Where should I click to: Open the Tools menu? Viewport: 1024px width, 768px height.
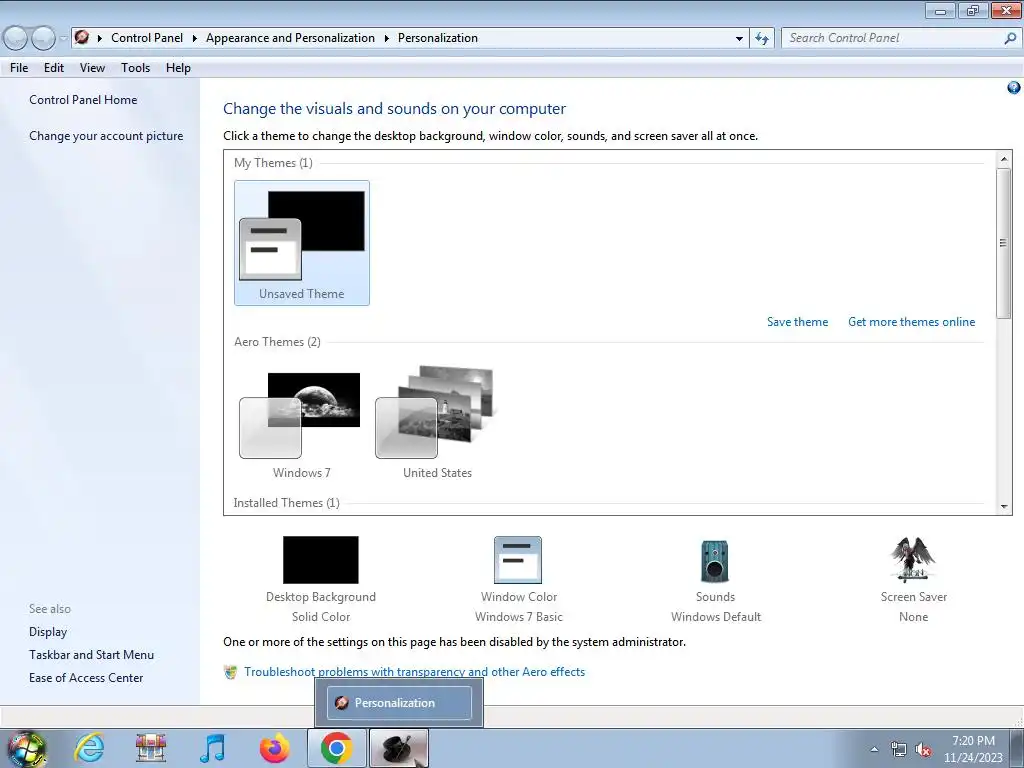(135, 68)
